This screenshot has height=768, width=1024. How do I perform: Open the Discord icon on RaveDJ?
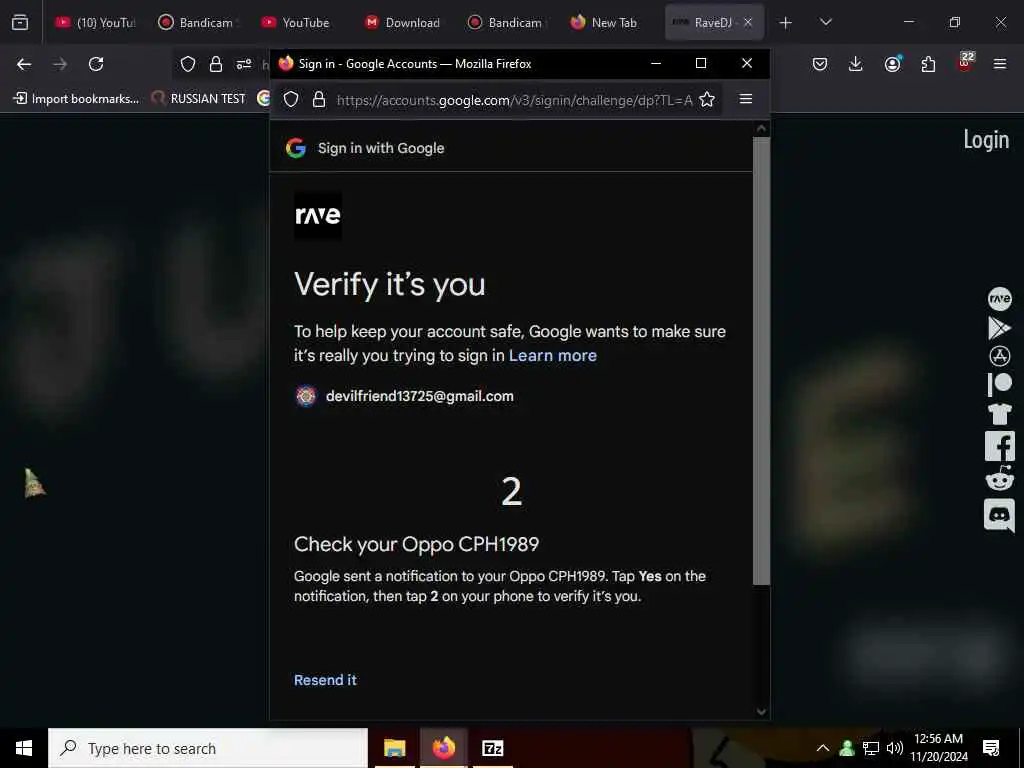coord(999,515)
